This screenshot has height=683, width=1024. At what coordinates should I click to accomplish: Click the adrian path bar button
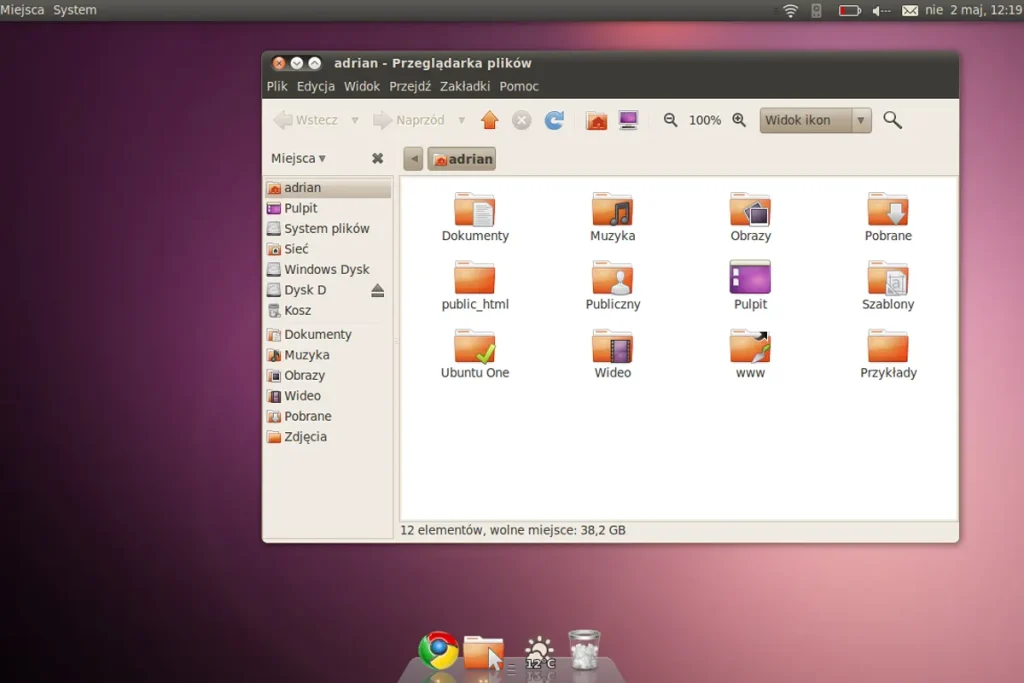tap(461, 158)
